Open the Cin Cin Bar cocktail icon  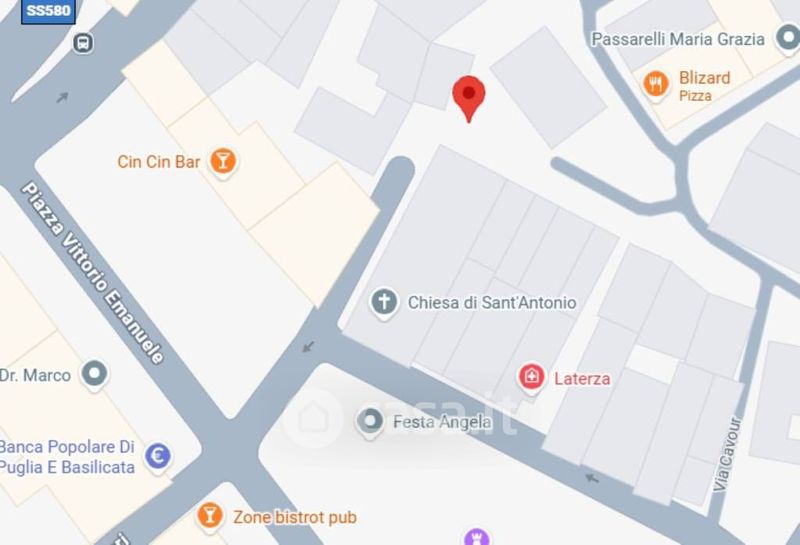[x=223, y=161]
